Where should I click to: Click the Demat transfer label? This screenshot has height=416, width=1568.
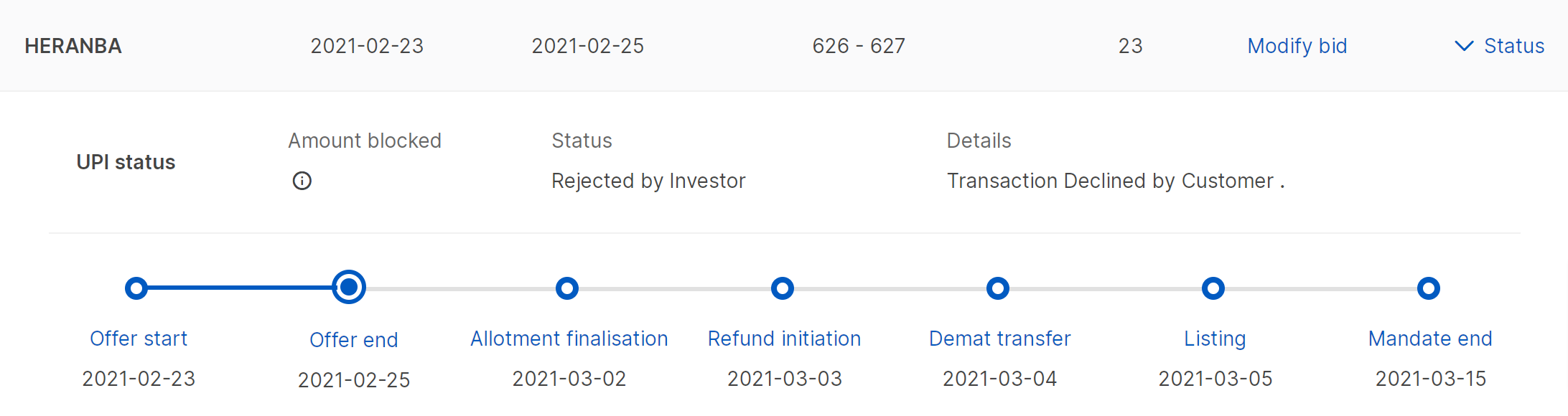click(999, 339)
